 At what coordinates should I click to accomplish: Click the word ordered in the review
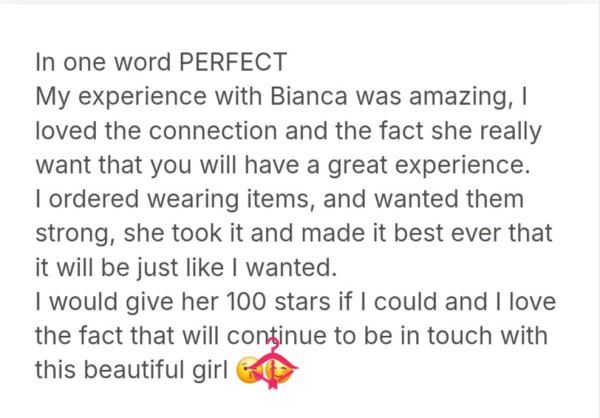click(x=94, y=199)
